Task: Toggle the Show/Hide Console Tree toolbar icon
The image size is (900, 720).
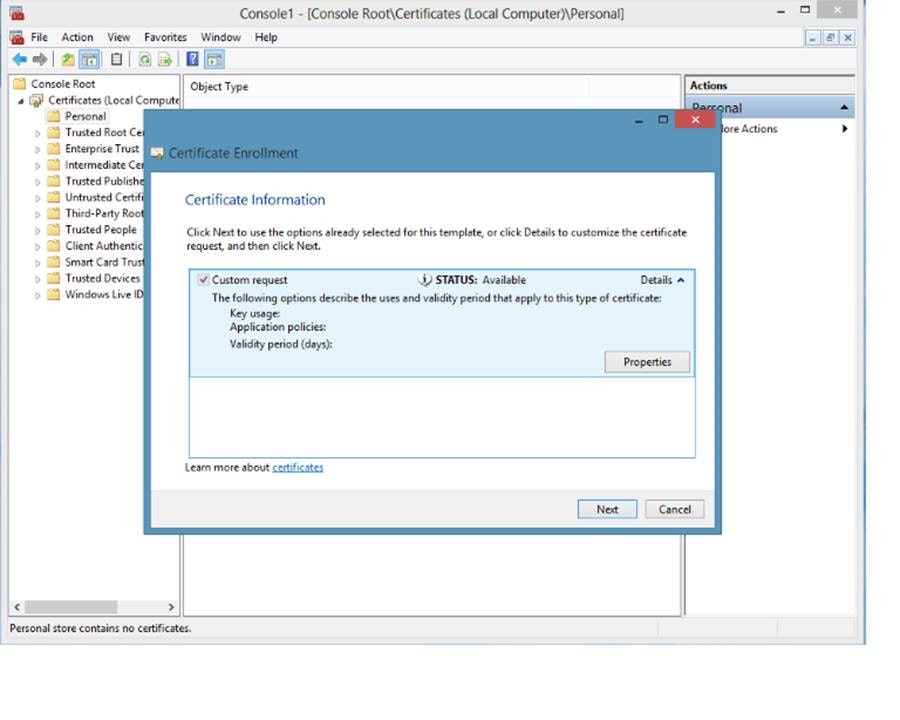Action: tap(89, 59)
